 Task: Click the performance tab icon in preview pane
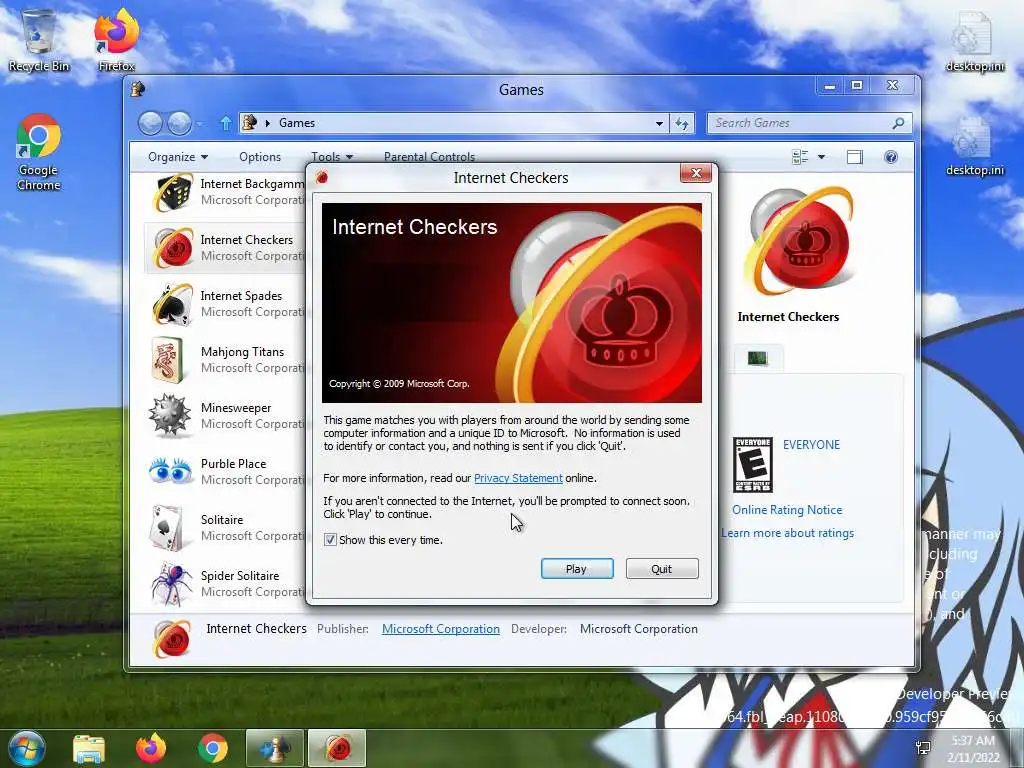click(x=757, y=358)
